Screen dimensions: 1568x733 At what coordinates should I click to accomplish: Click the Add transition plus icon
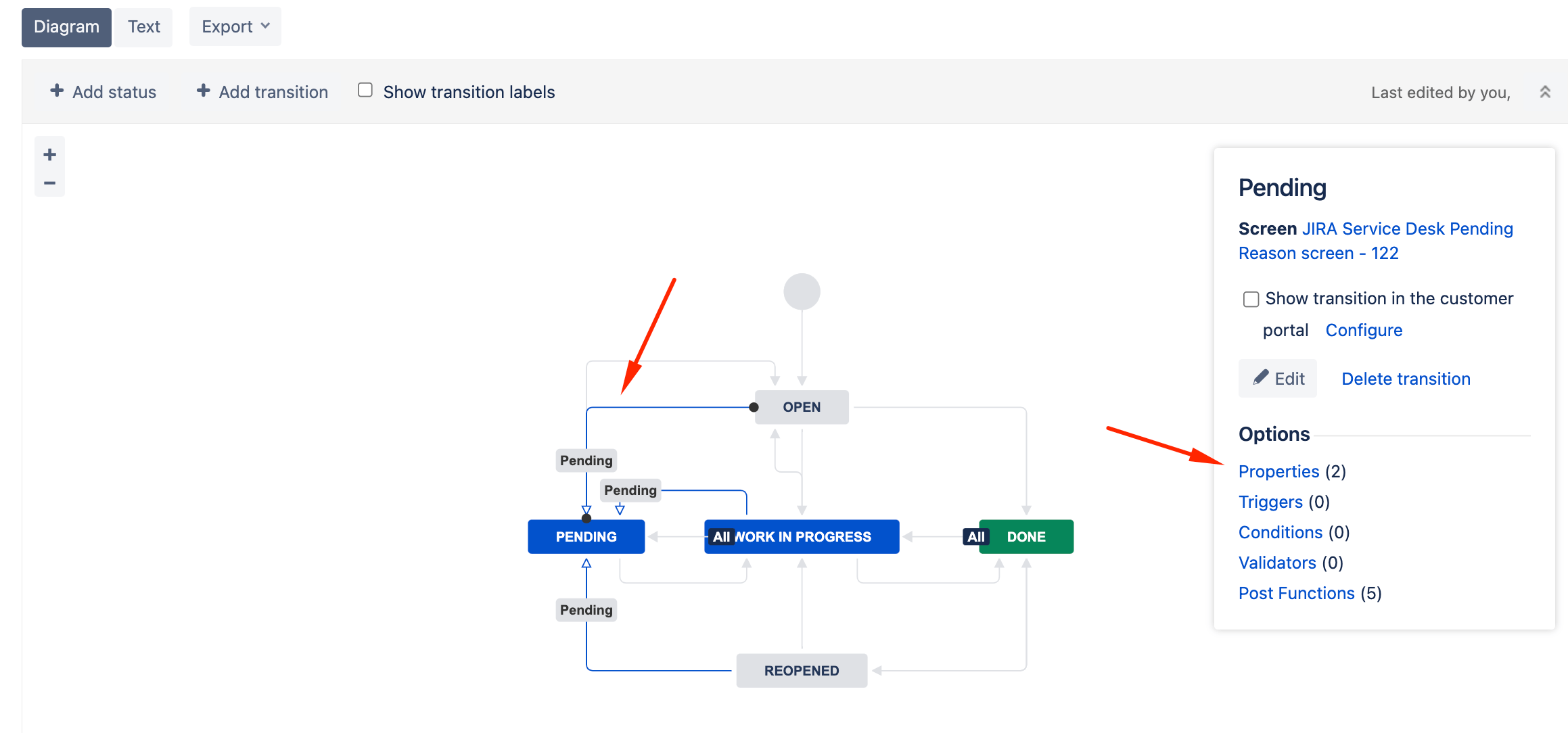(x=203, y=91)
